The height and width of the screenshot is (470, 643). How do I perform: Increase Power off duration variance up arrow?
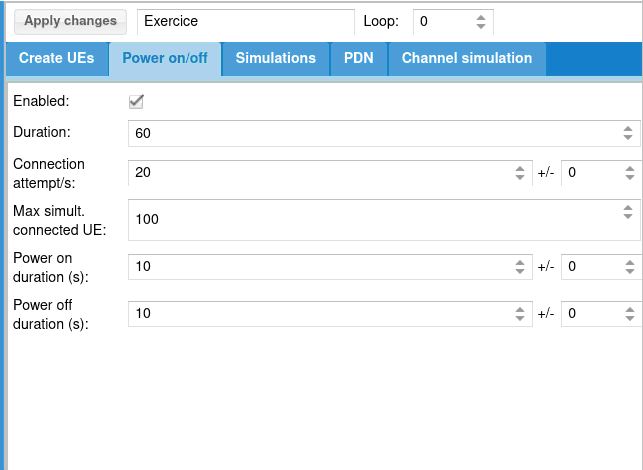630,309
